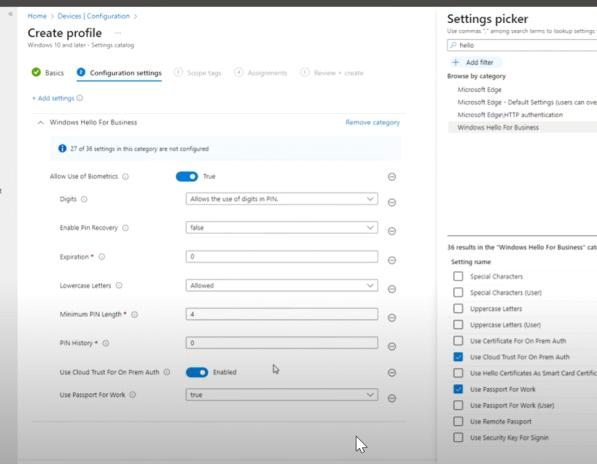This screenshot has width=597, height=464.
Task: Click the Home breadcrumb link
Action: (x=37, y=16)
